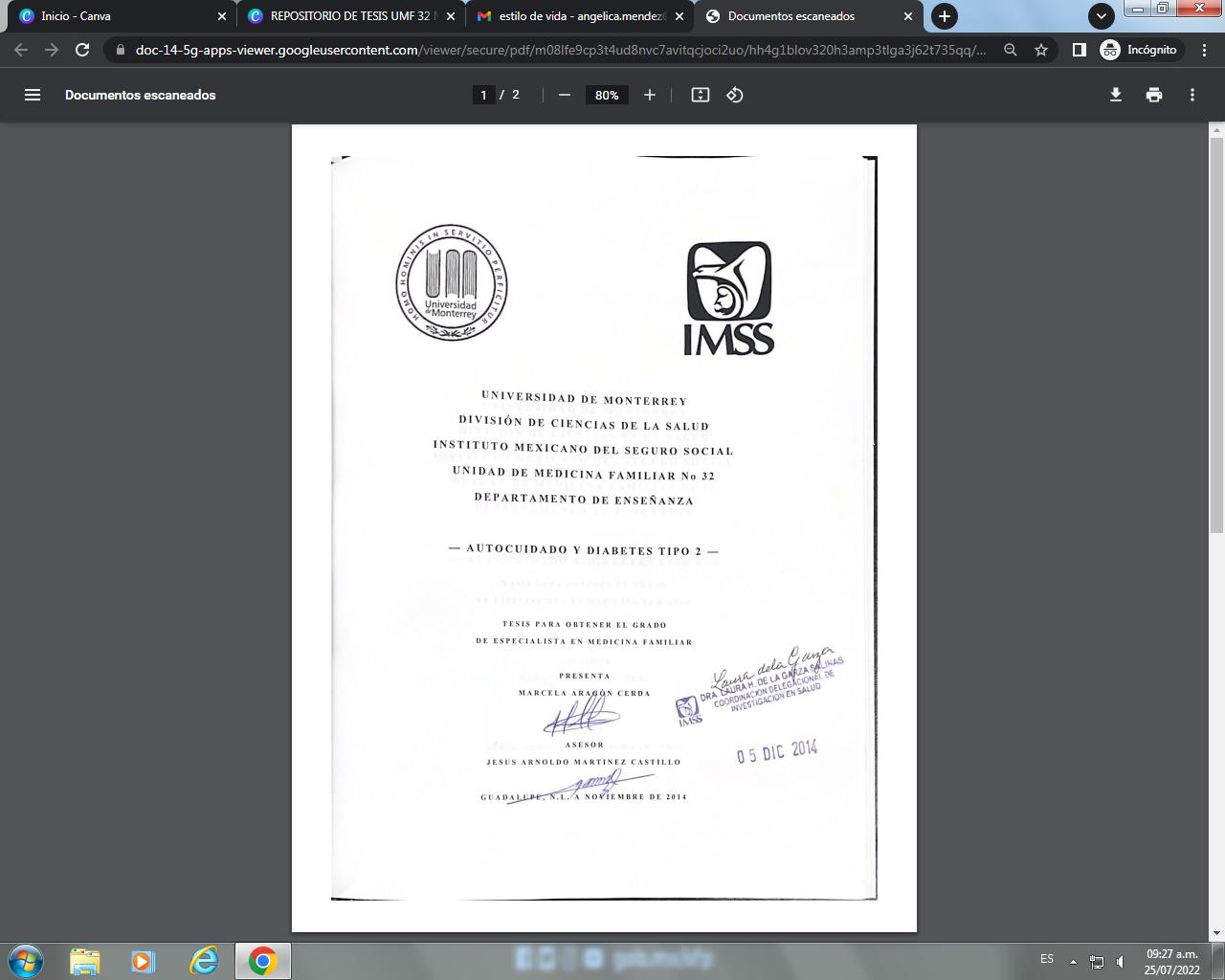
Task: Download the scanned PDF
Action: pyautogui.click(x=1116, y=95)
